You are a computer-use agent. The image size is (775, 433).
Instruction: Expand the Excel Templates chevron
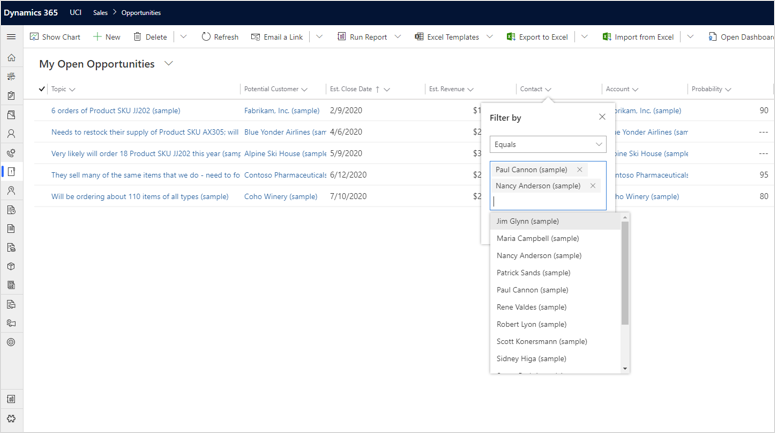tap(489, 37)
